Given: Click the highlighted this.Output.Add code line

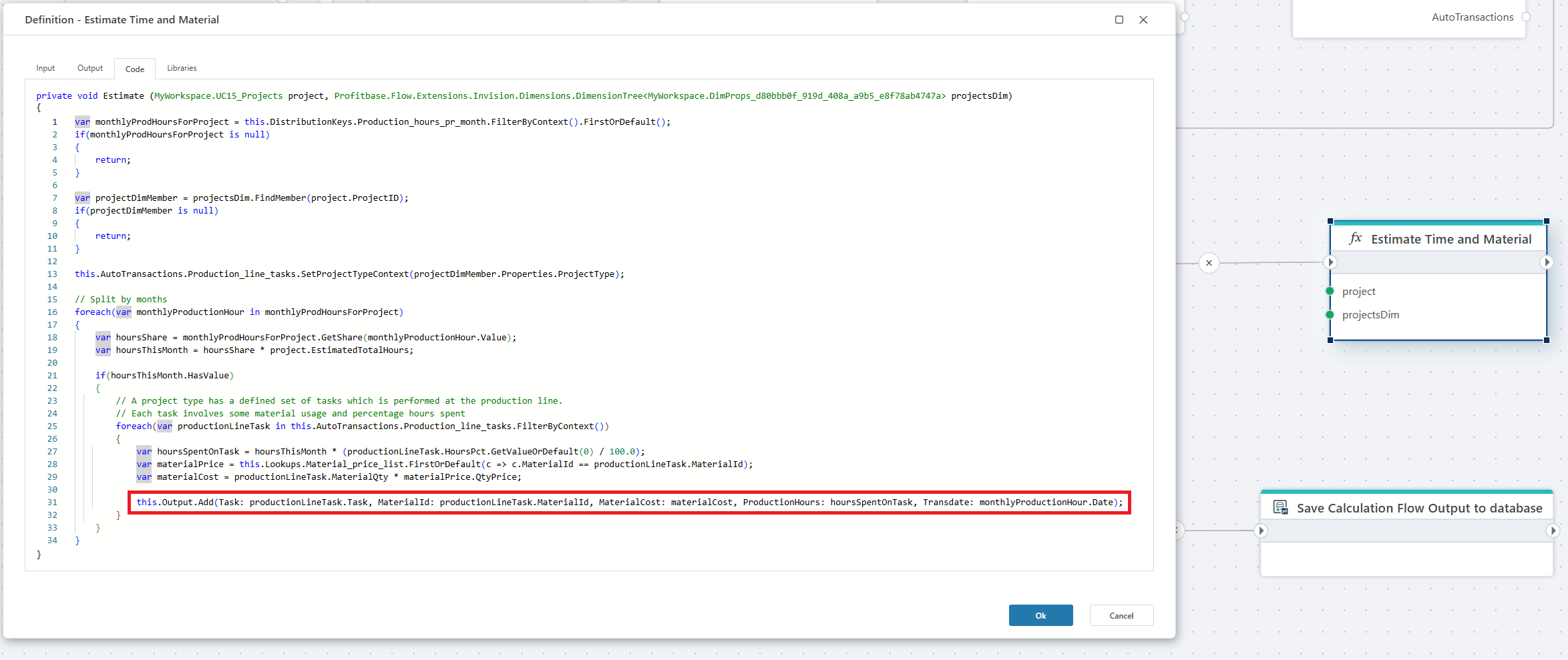Looking at the screenshot, I should click(x=629, y=503).
